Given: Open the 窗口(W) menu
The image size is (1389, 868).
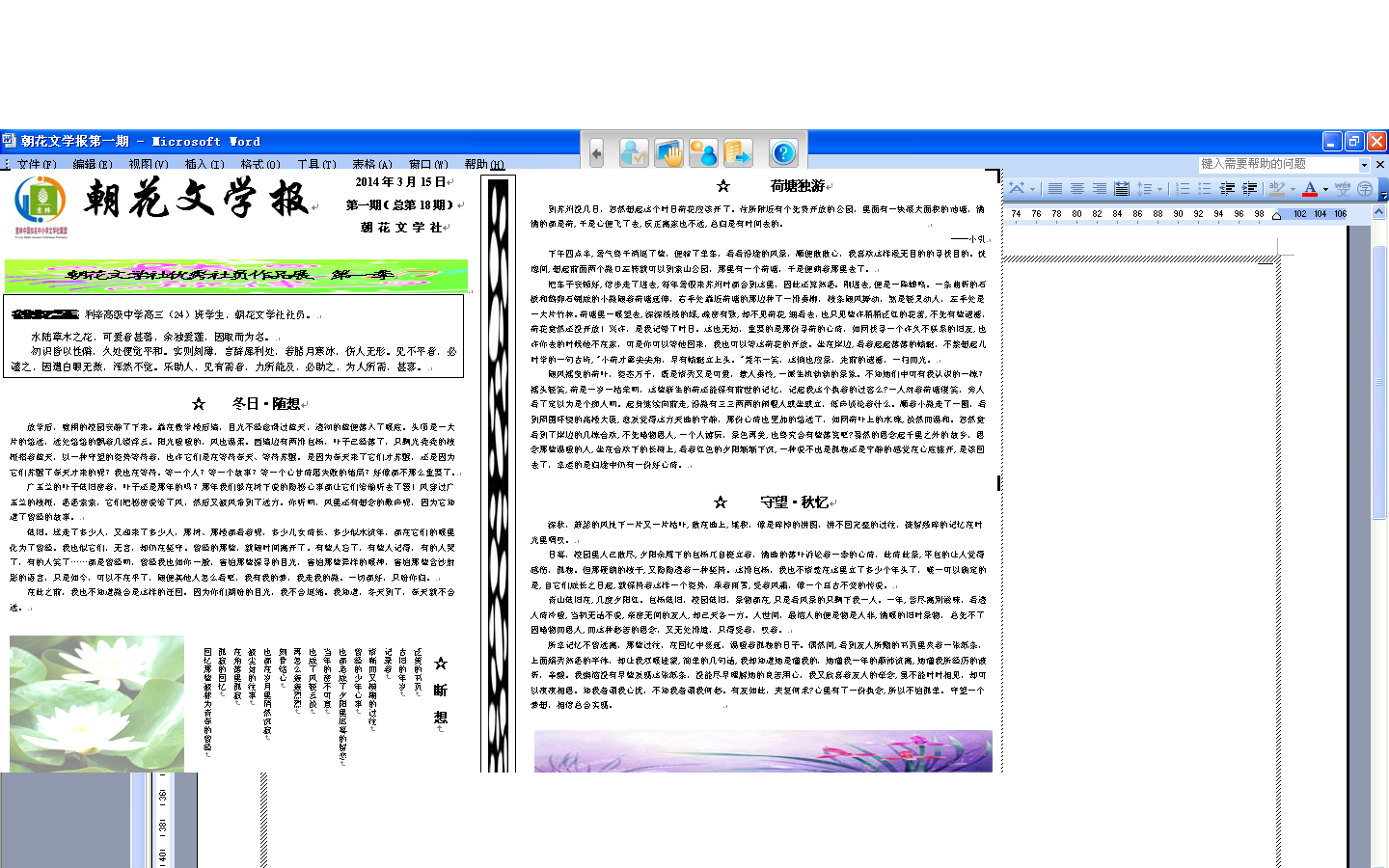Looking at the screenshot, I should (x=428, y=164).
